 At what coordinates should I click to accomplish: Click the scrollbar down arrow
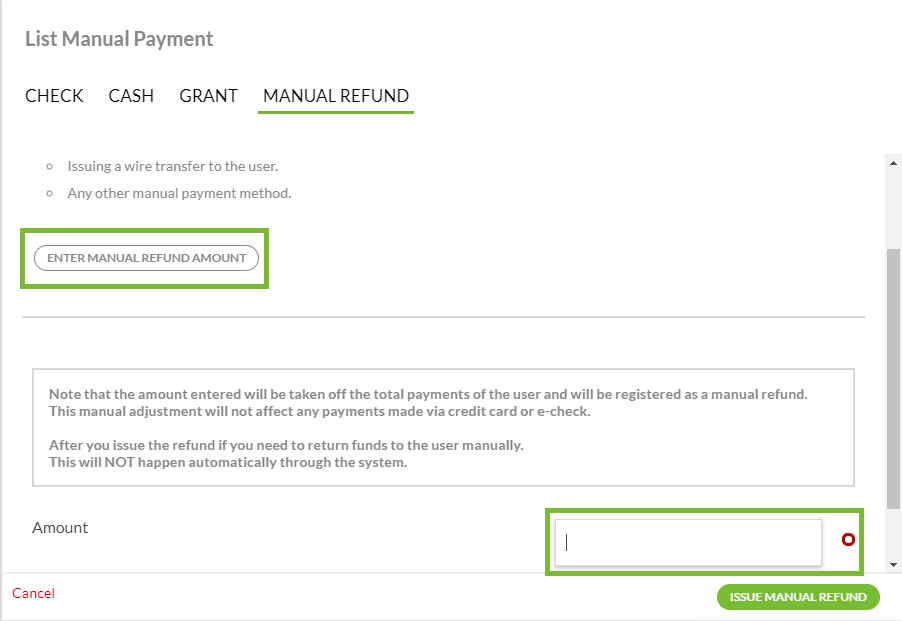[893, 564]
